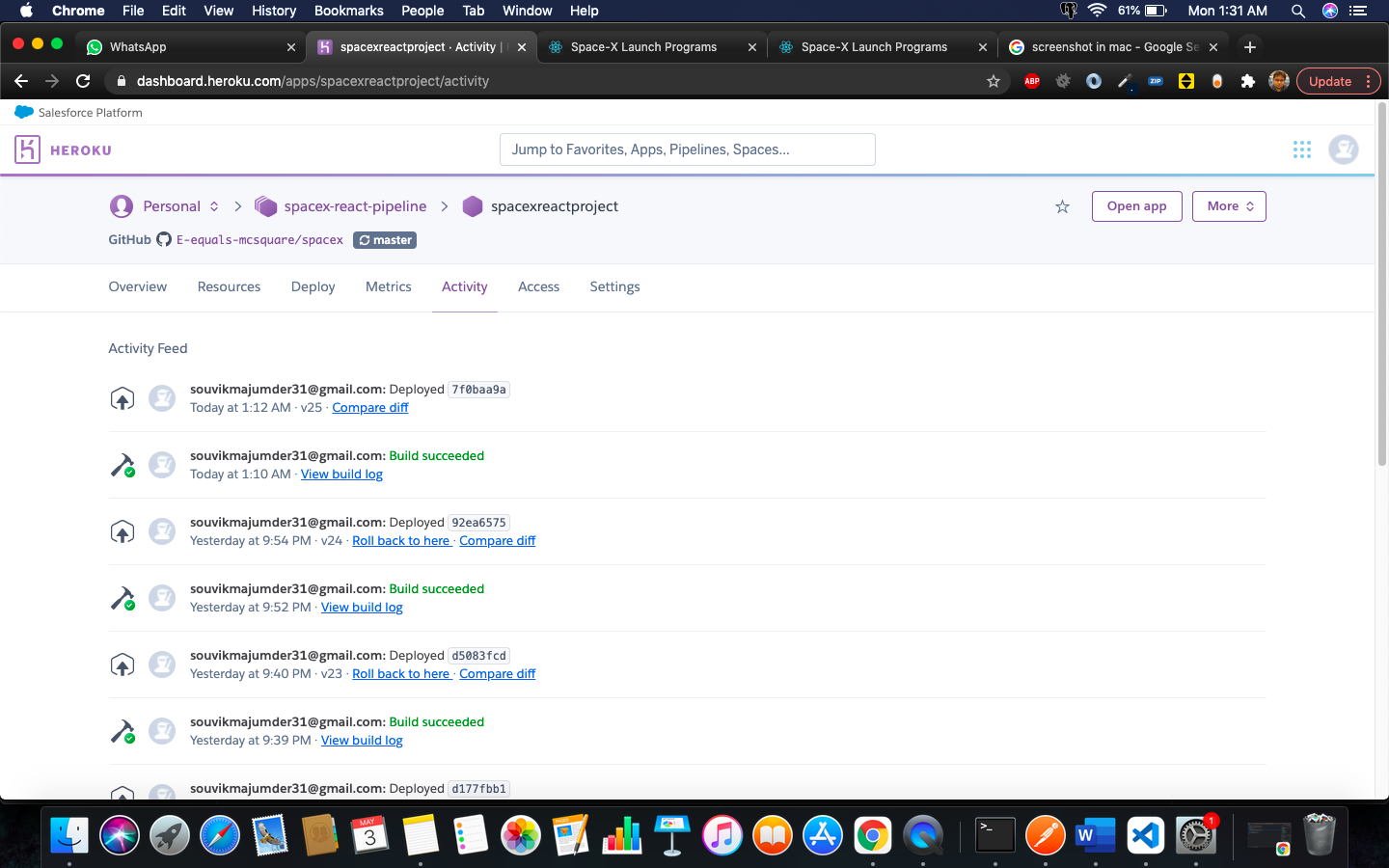Switch to the WhatsApp browser tab

tap(190, 46)
